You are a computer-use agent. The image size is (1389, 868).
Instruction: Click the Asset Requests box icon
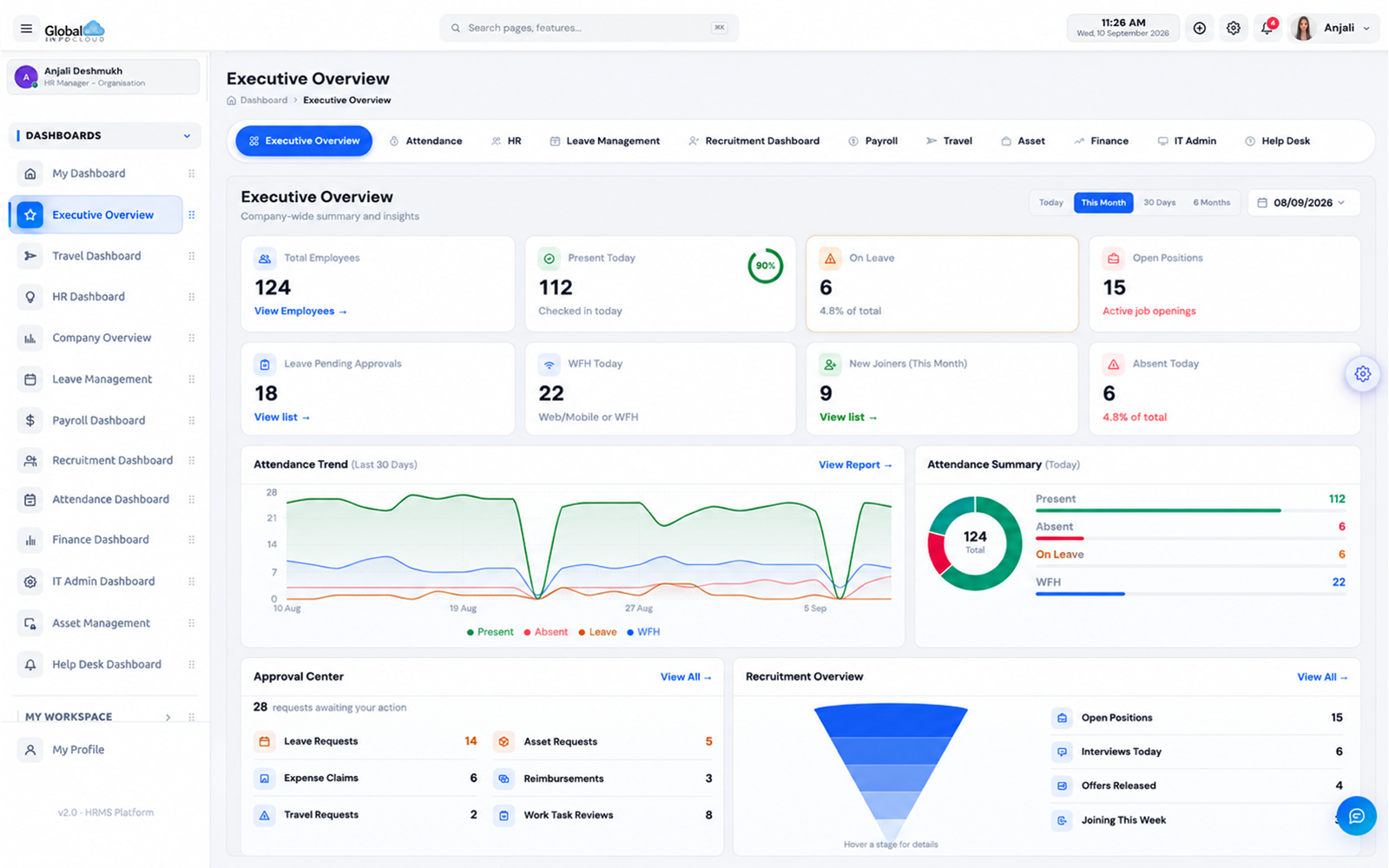(x=504, y=741)
